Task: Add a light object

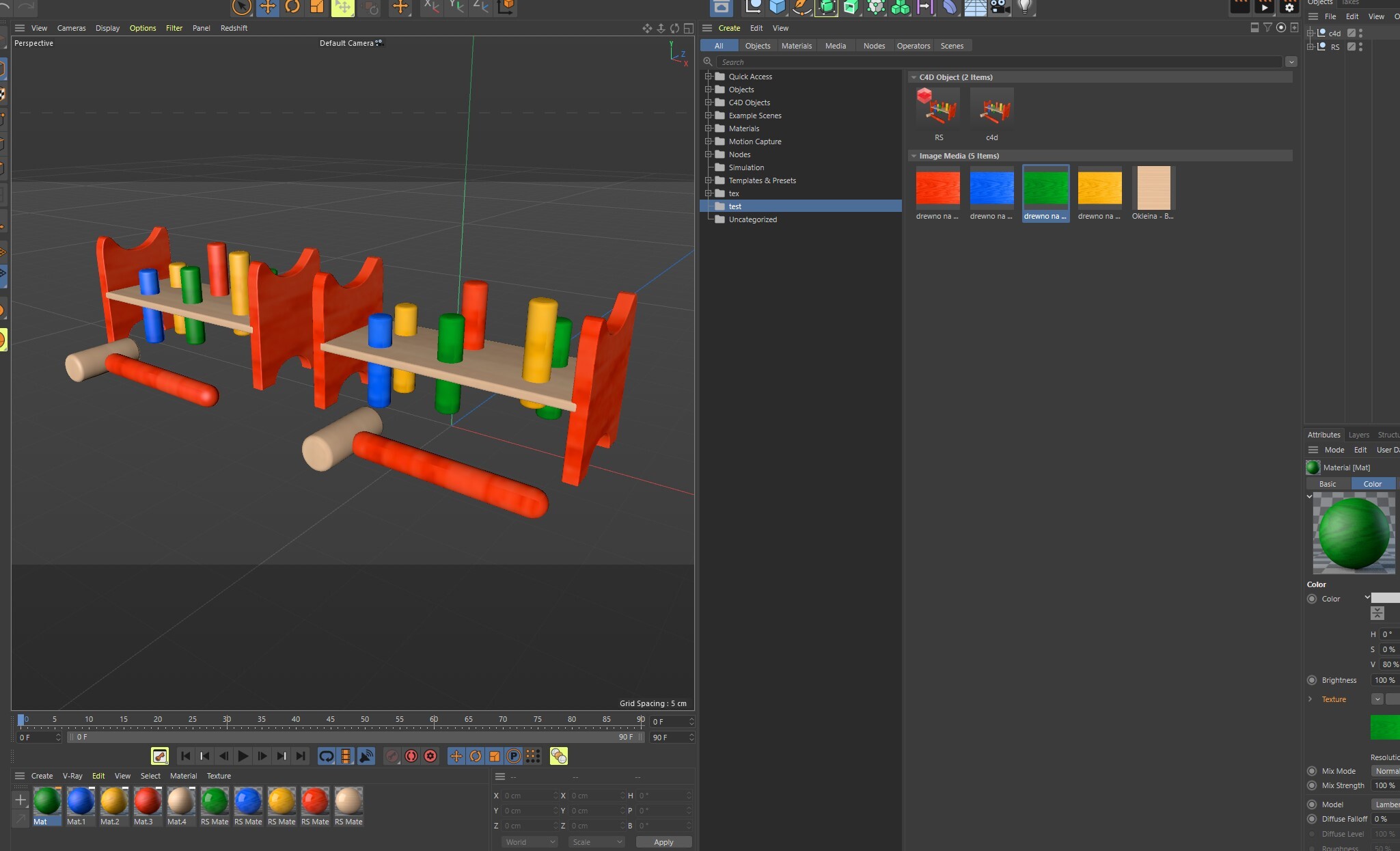Action: pos(1024,7)
